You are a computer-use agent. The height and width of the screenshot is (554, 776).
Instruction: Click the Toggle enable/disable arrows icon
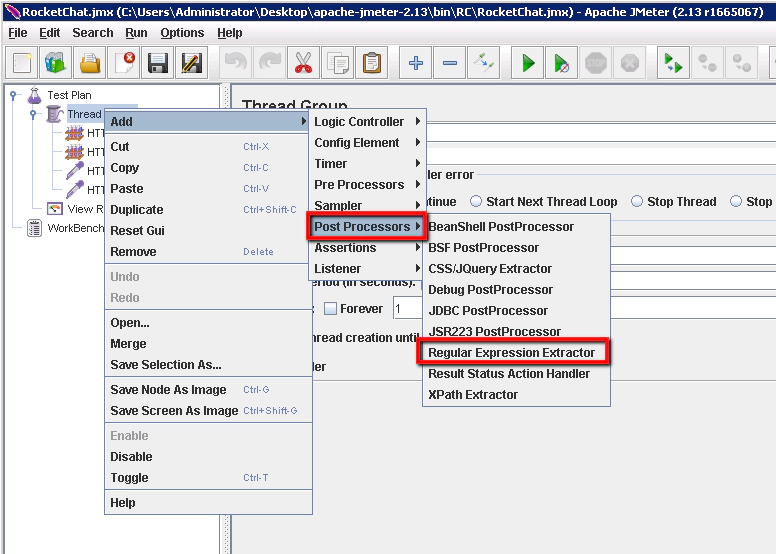tap(484, 63)
